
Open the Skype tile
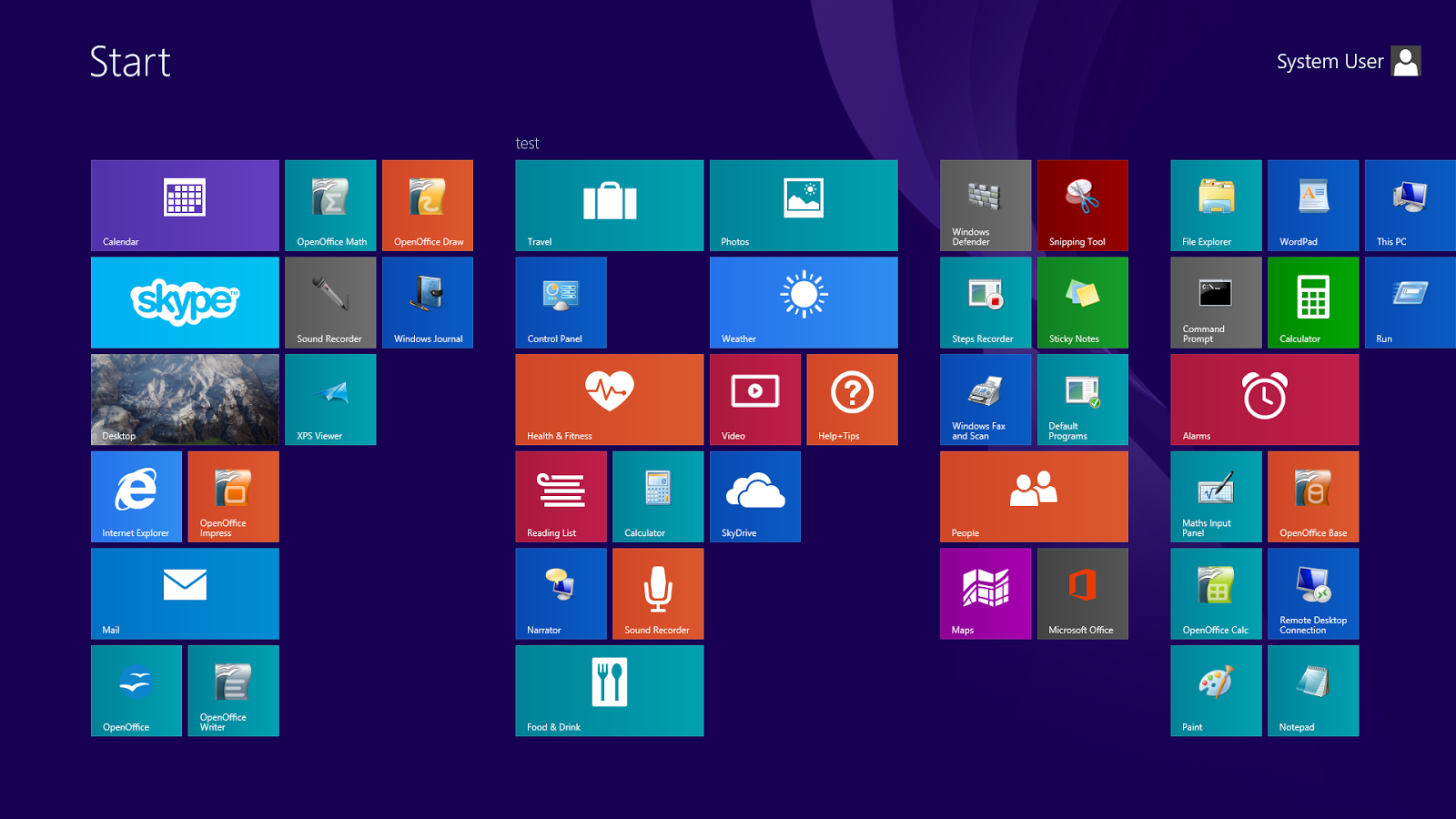point(185,302)
